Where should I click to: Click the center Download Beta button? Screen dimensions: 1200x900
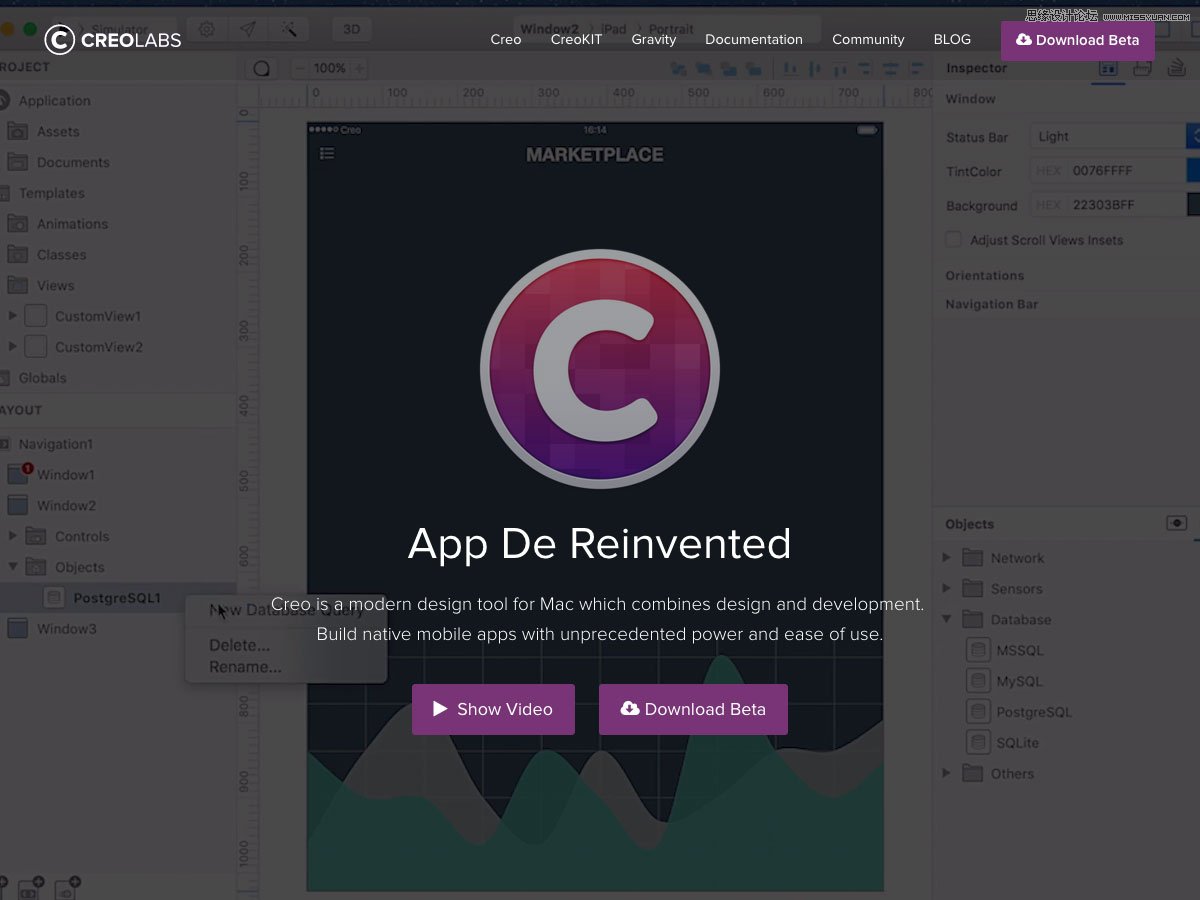[x=693, y=709]
